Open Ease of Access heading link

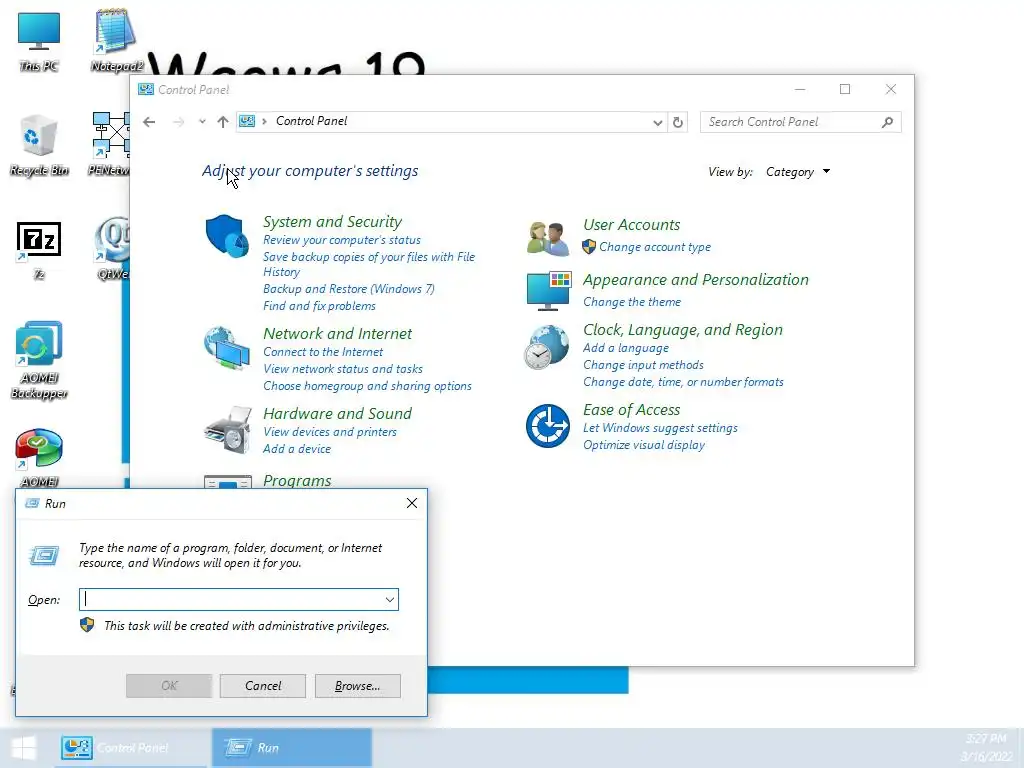point(632,410)
